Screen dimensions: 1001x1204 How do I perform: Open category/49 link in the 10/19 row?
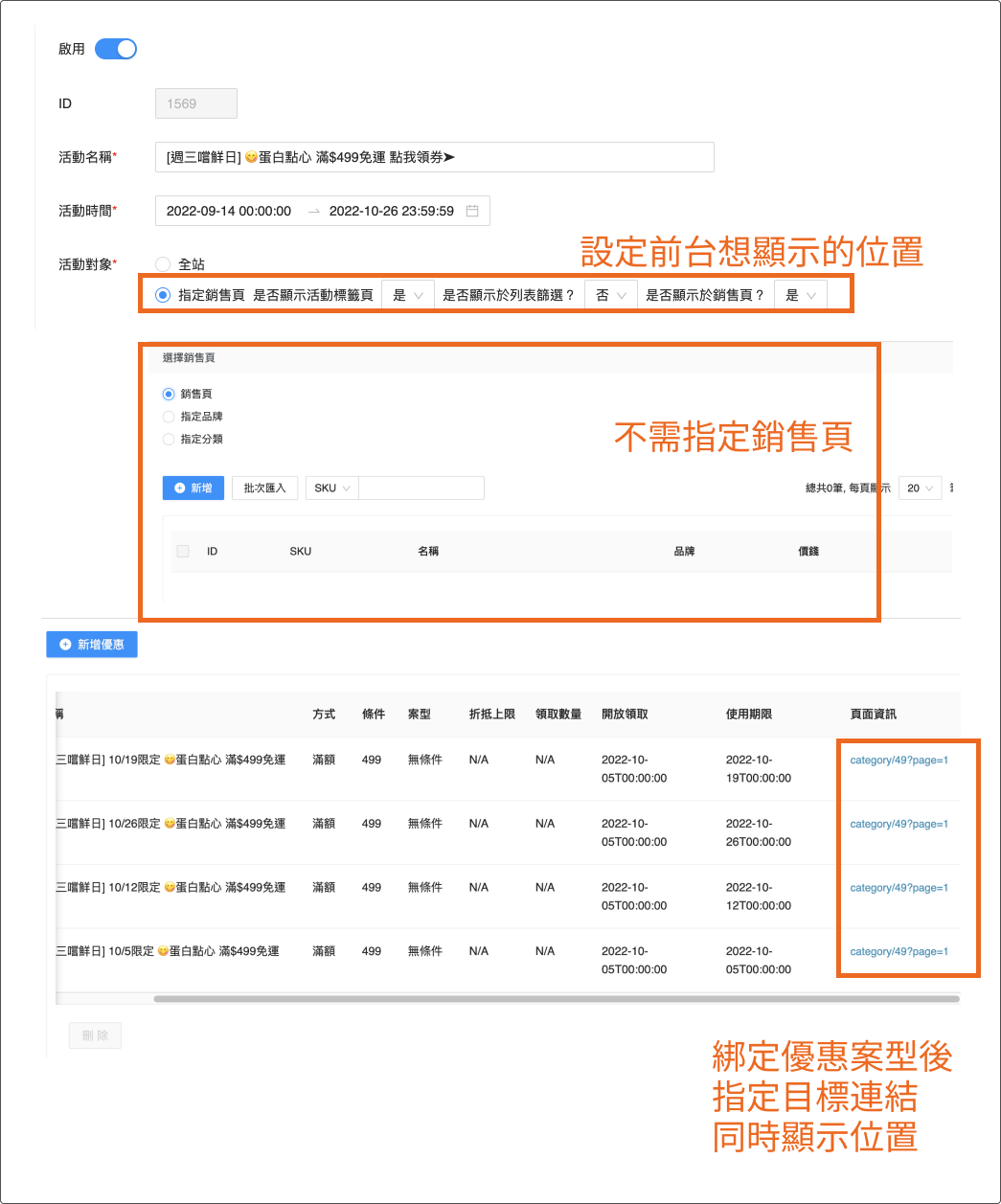(x=899, y=761)
